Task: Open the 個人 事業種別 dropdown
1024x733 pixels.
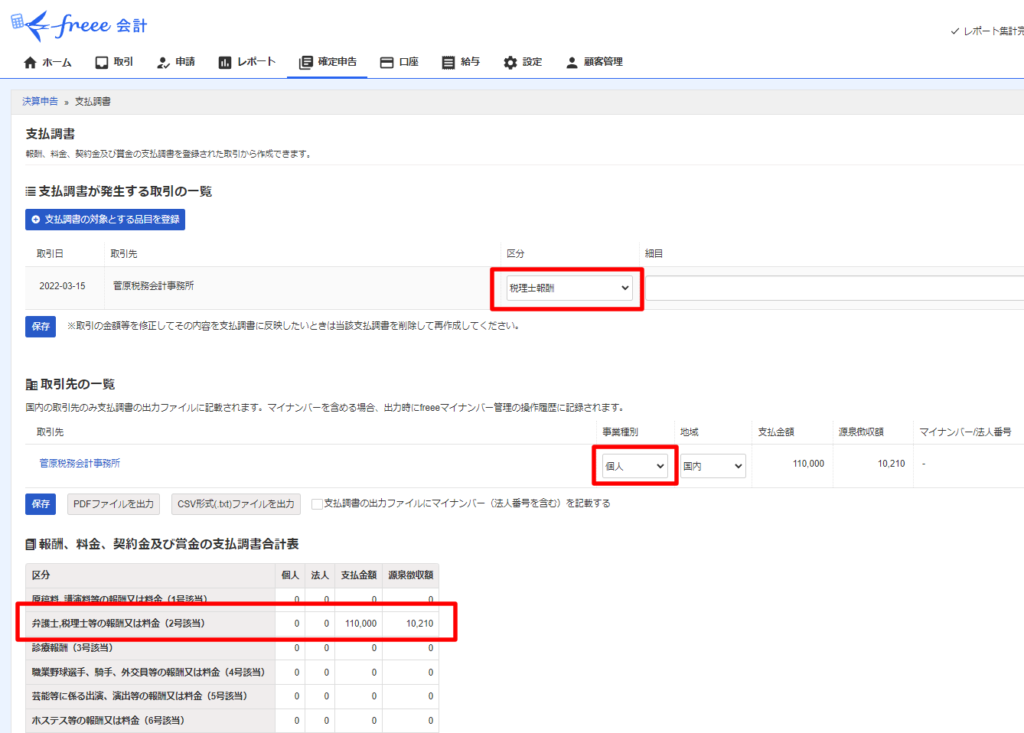Action: (633, 466)
